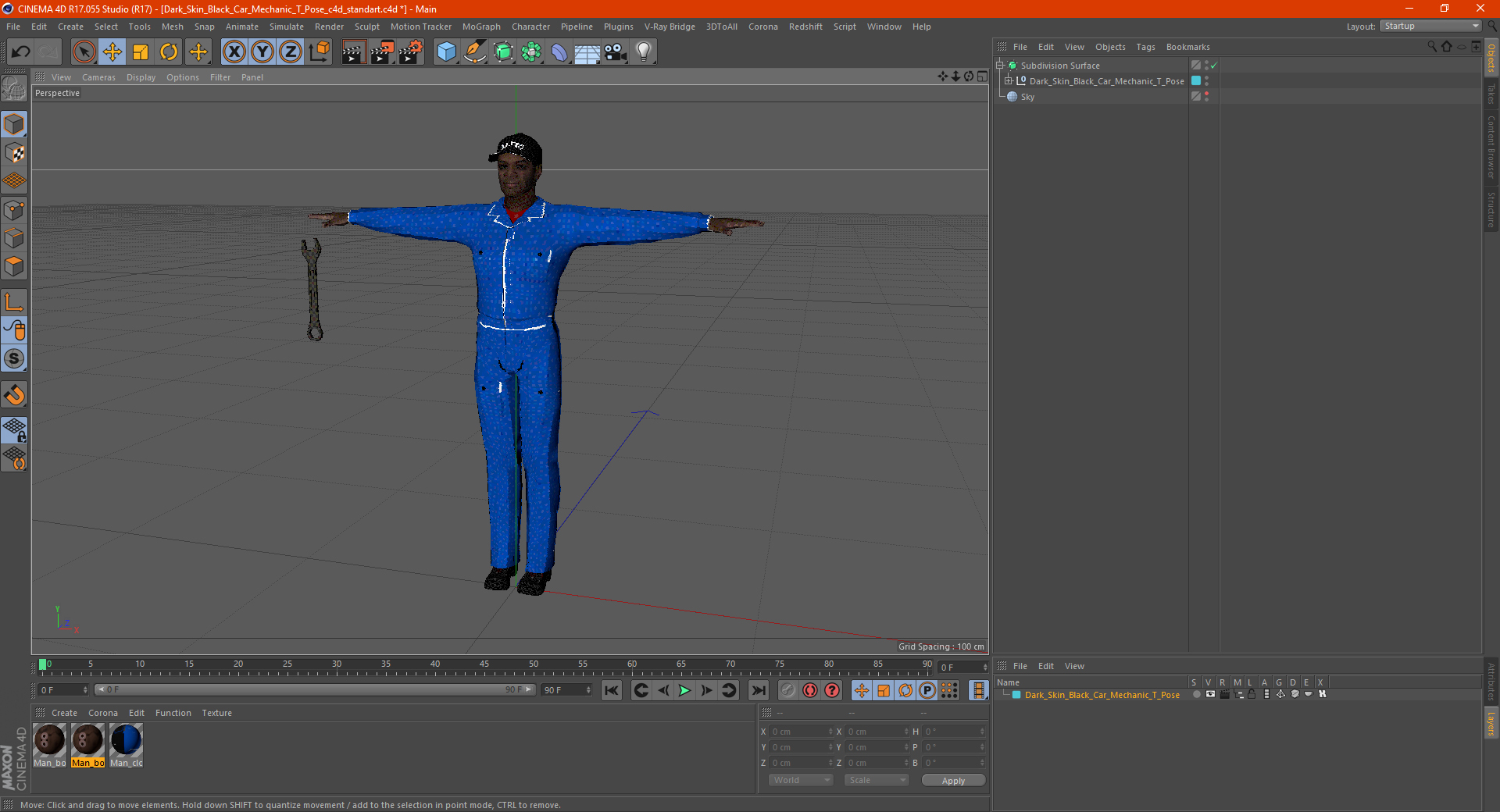Screen dimensions: 1500x812
Task: Toggle the Z axis lock
Action: tap(291, 52)
